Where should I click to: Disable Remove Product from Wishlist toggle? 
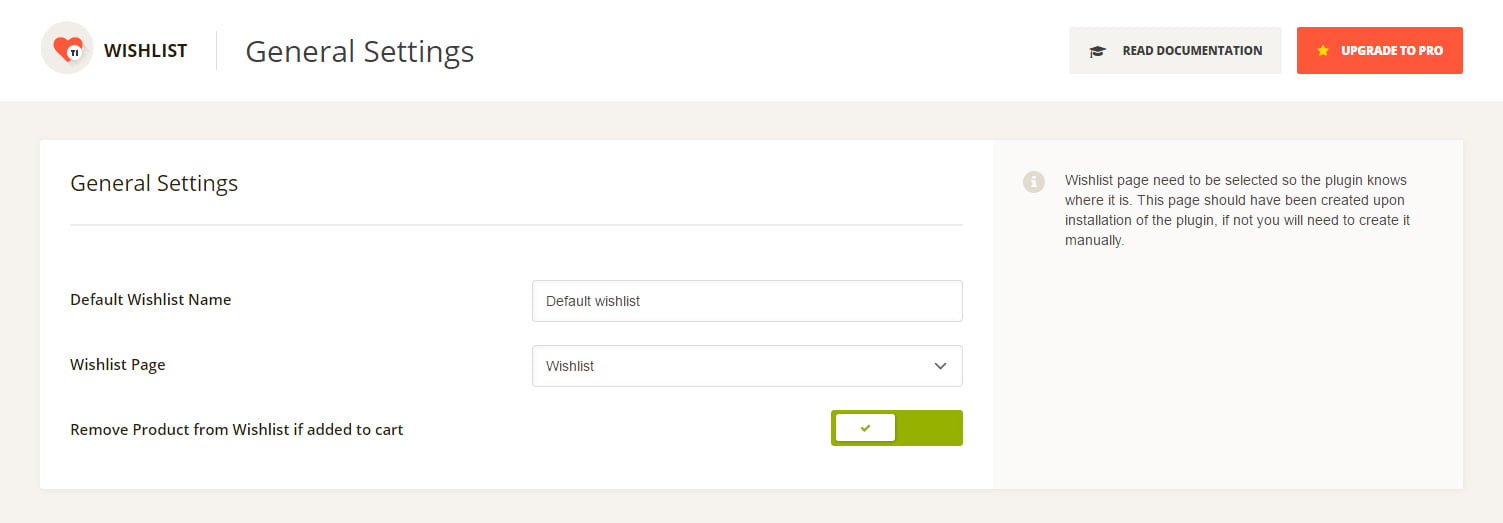tap(897, 428)
